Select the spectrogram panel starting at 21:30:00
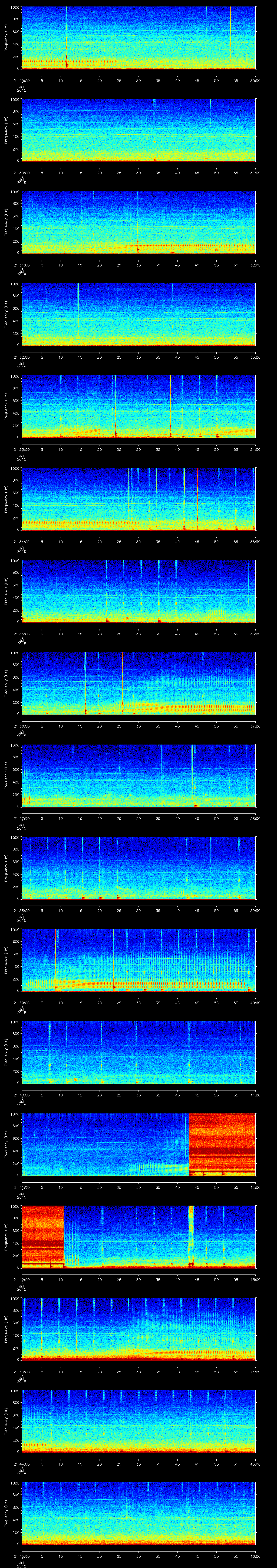Viewport: 277px width, 1568px height. coord(139,130)
